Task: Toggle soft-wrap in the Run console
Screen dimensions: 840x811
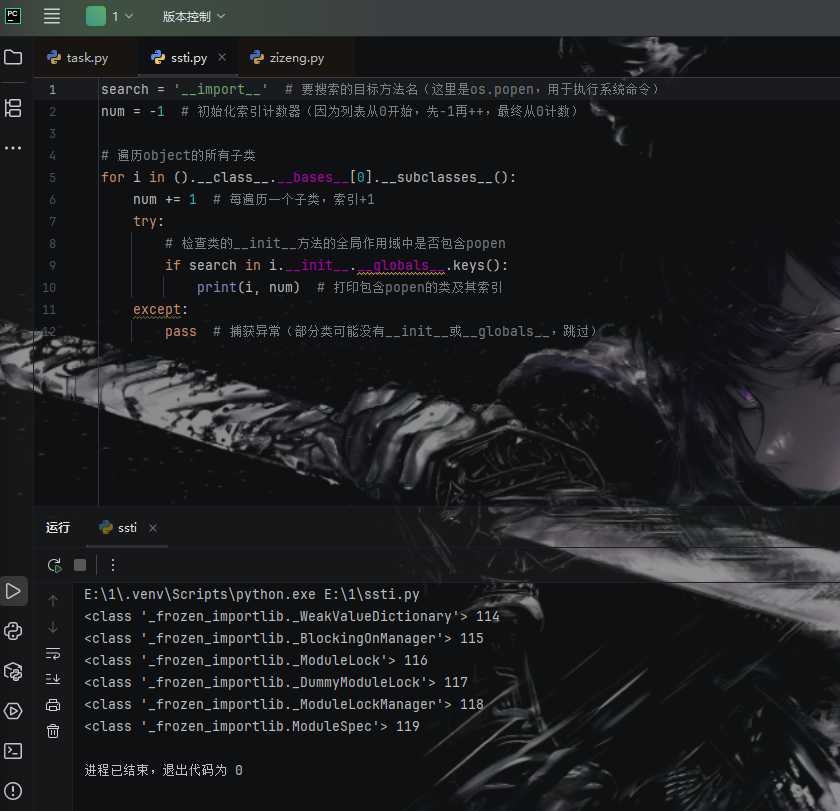Action: click(x=53, y=653)
